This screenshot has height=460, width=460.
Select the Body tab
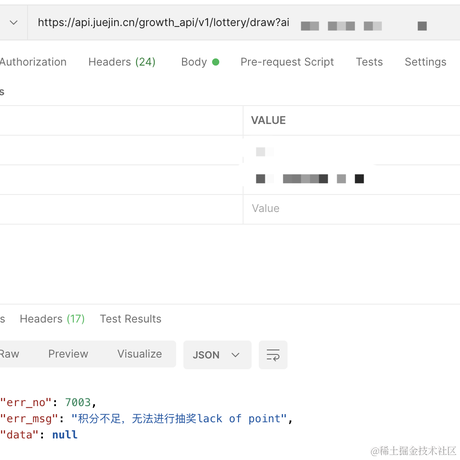[x=200, y=62]
